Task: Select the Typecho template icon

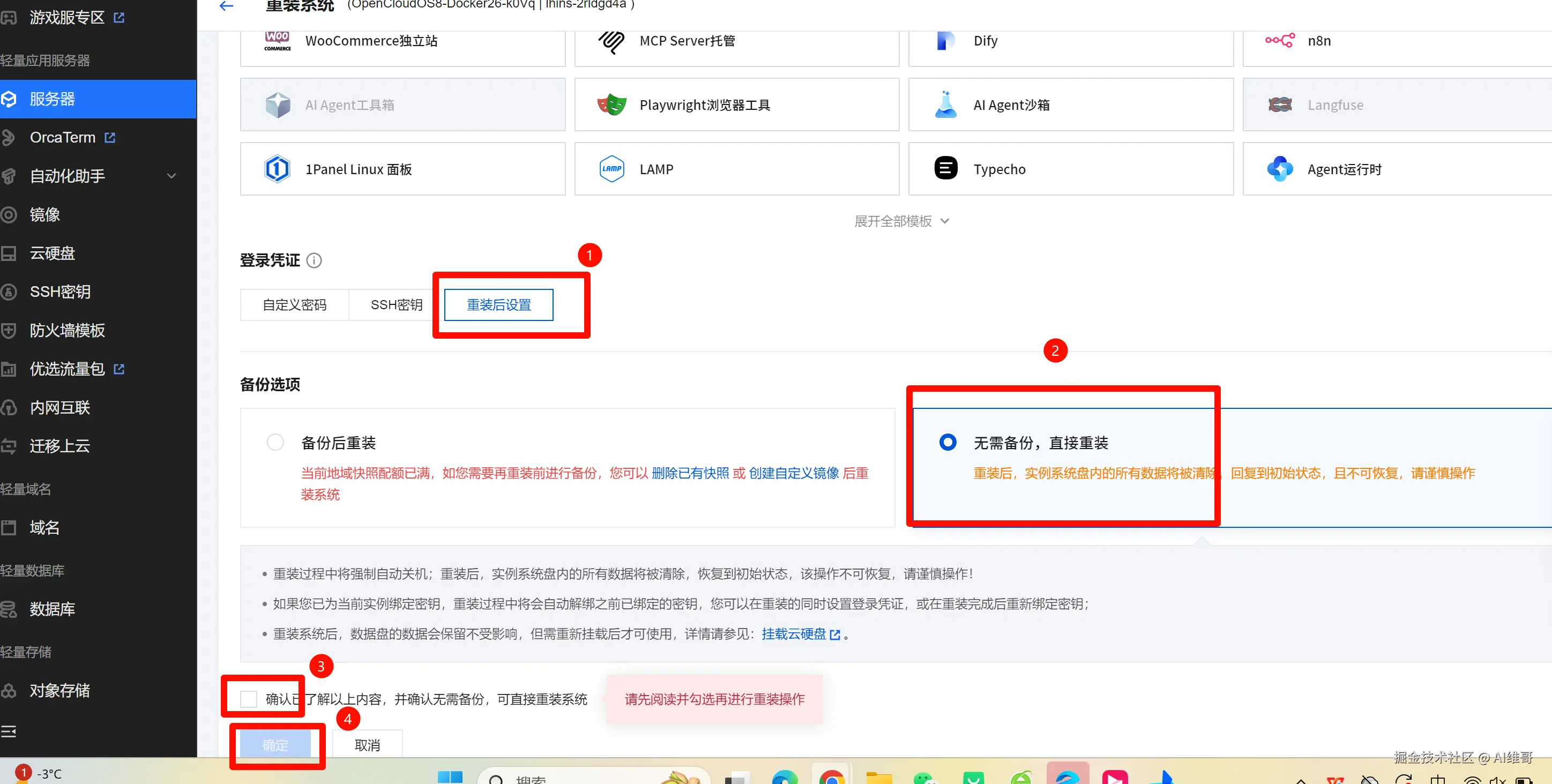Action: (x=945, y=168)
